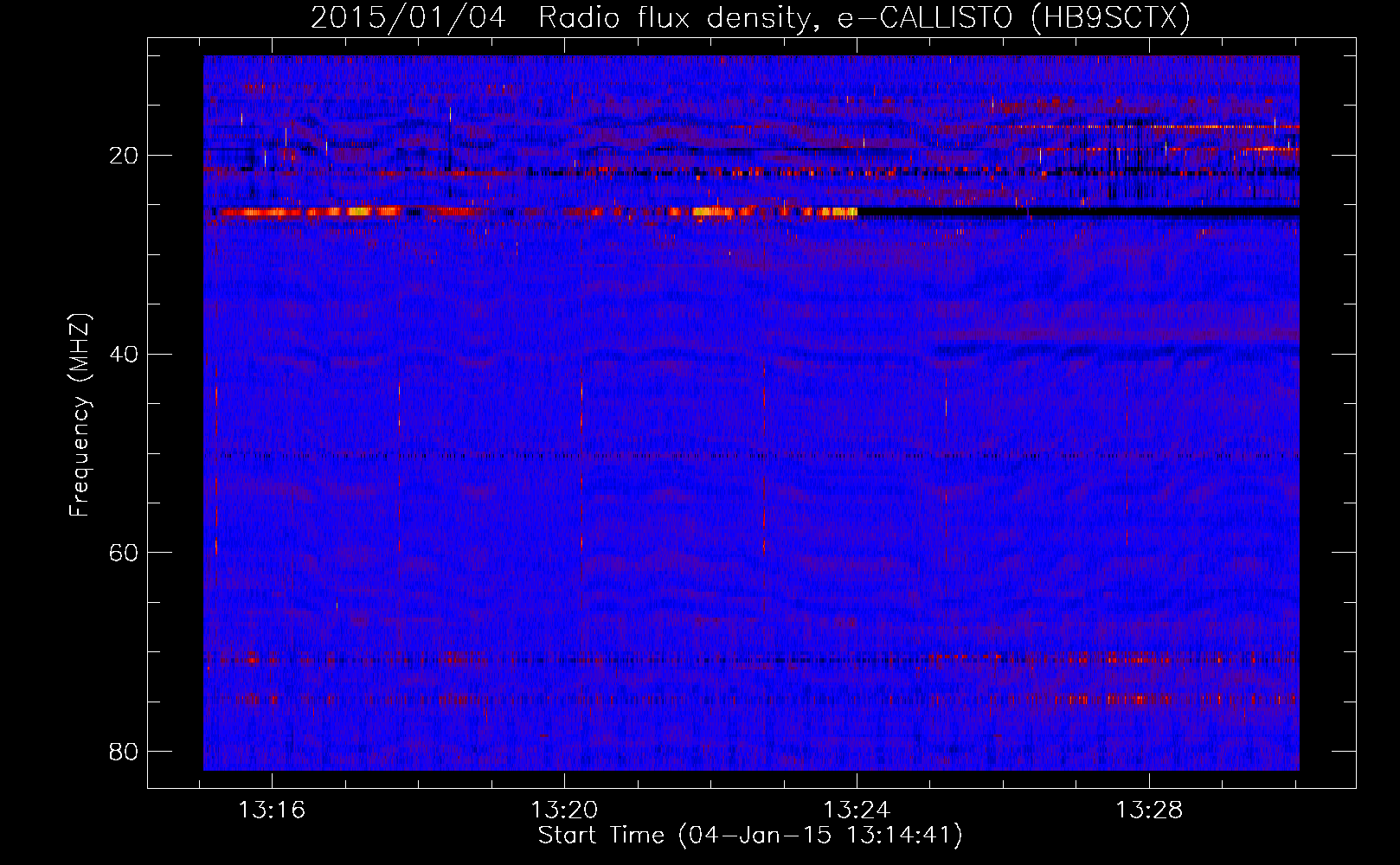Image resolution: width=1400 pixels, height=865 pixels.
Task: Click the 40 MHz frequency tick label
Action: click(124, 354)
